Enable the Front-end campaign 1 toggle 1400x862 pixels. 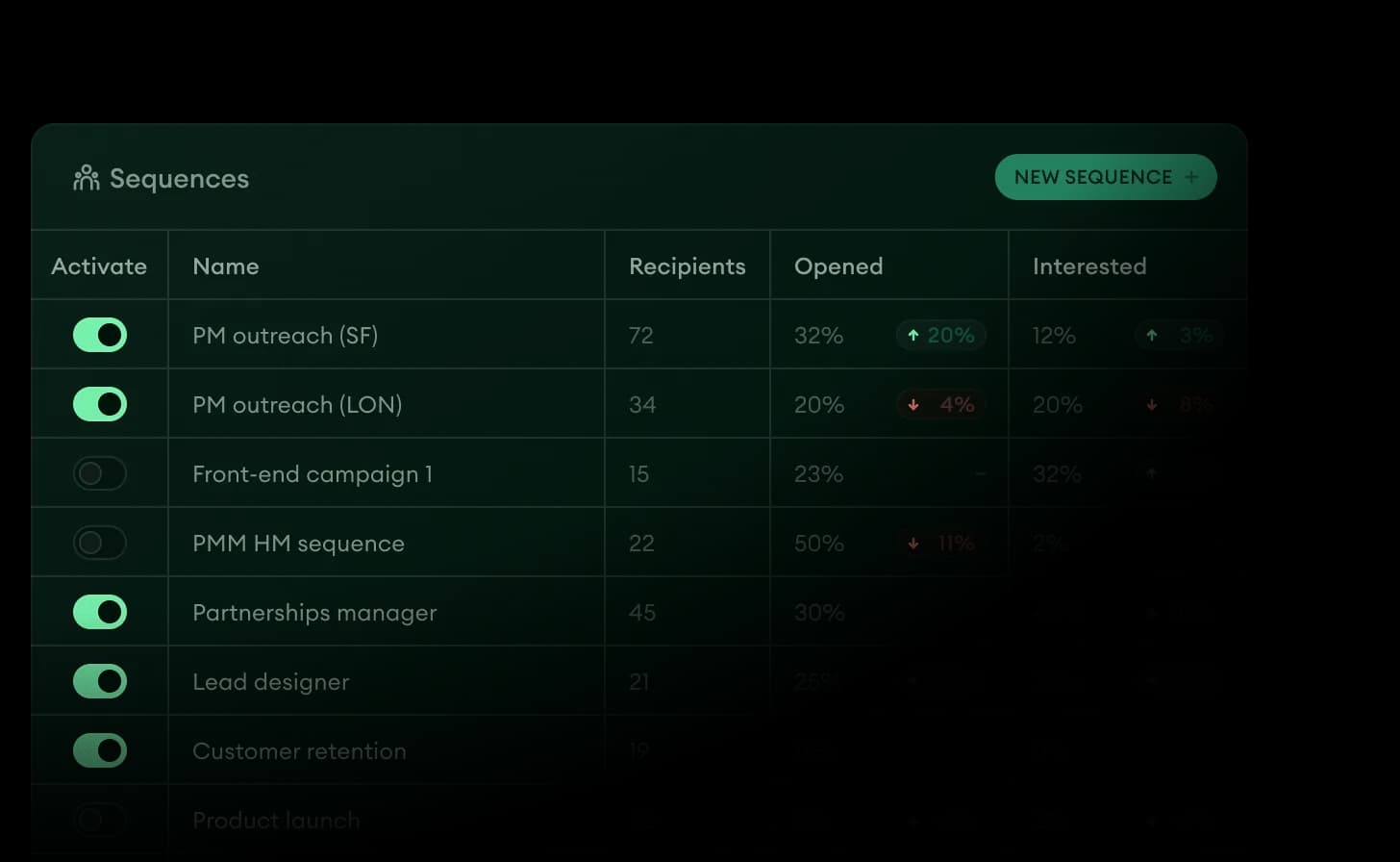click(99, 472)
